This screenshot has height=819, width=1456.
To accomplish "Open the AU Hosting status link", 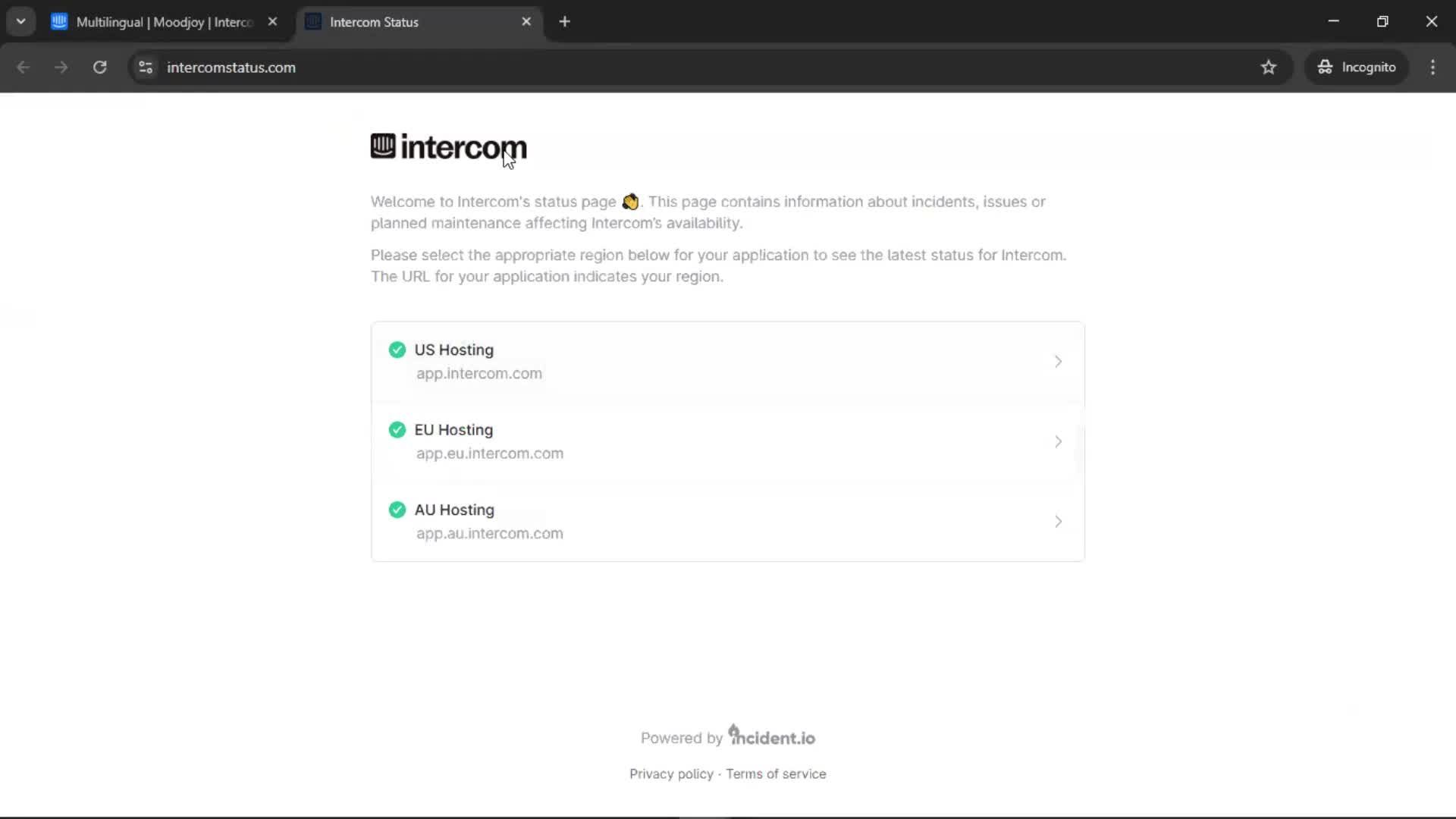I will 727,522.
